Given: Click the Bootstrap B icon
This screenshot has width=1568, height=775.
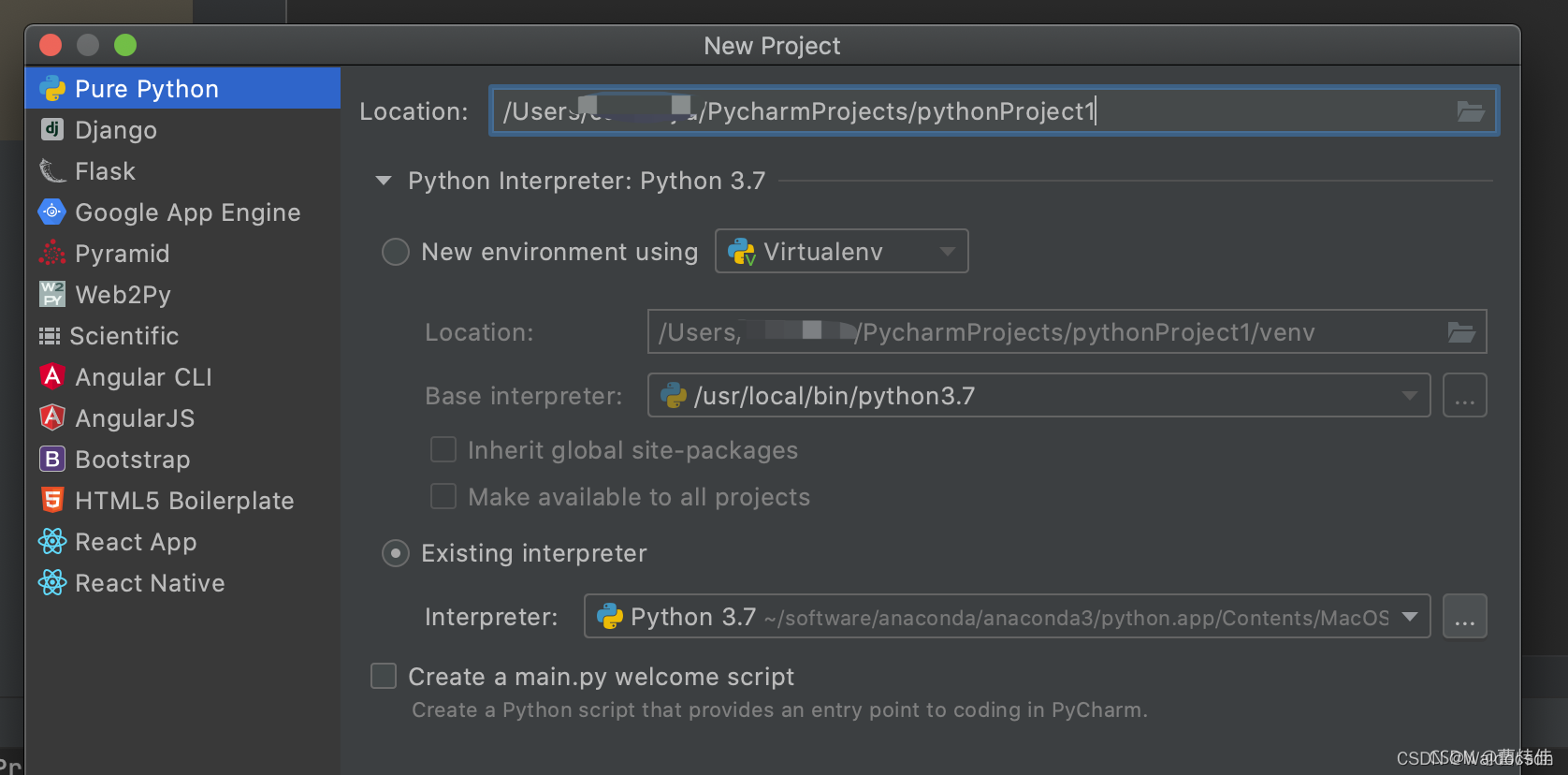Looking at the screenshot, I should click(x=52, y=459).
